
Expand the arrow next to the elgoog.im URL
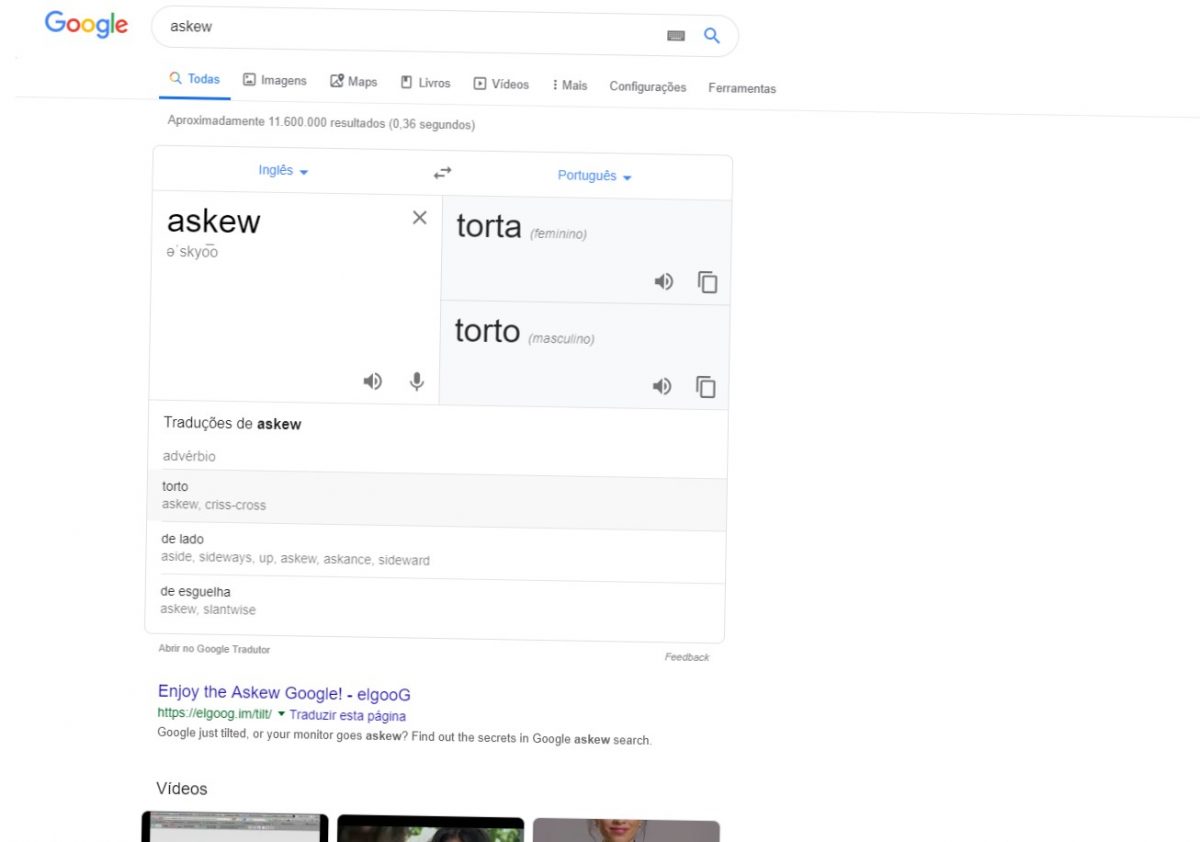[281, 714]
